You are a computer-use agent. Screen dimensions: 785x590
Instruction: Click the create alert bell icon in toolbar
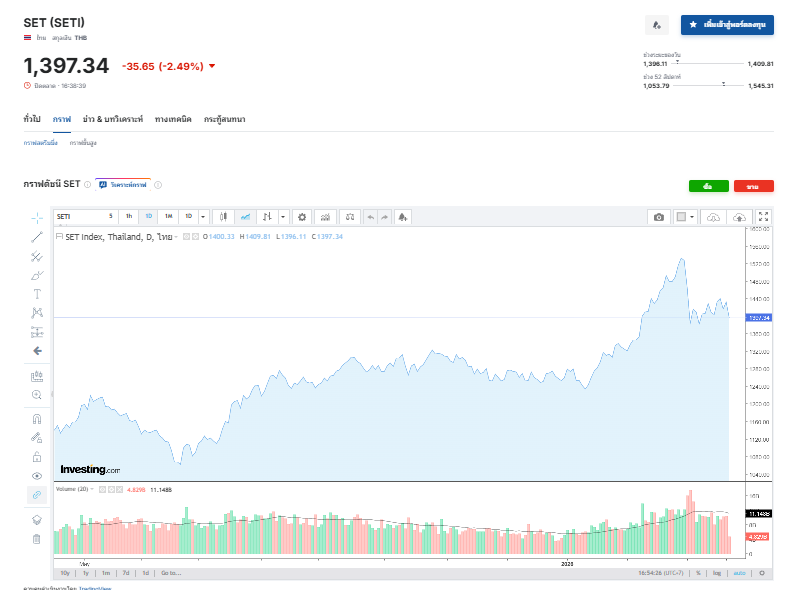(x=403, y=217)
